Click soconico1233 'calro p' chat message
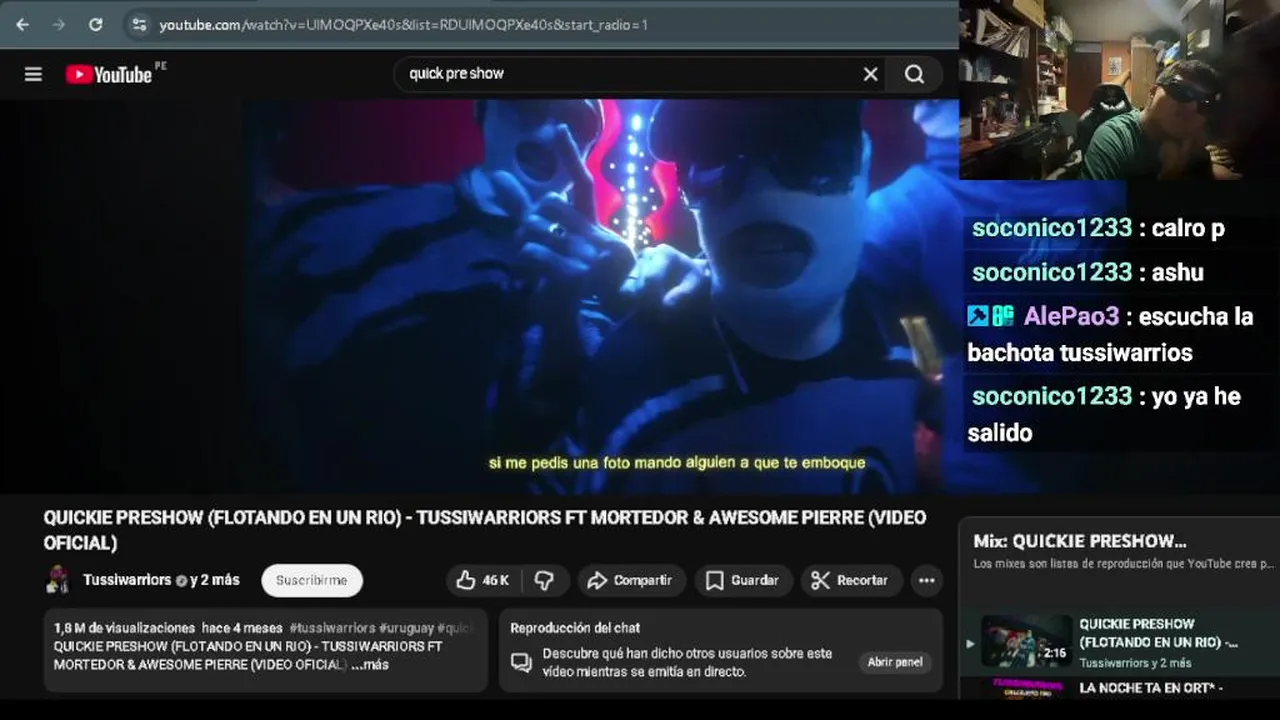 (x=1098, y=228)
